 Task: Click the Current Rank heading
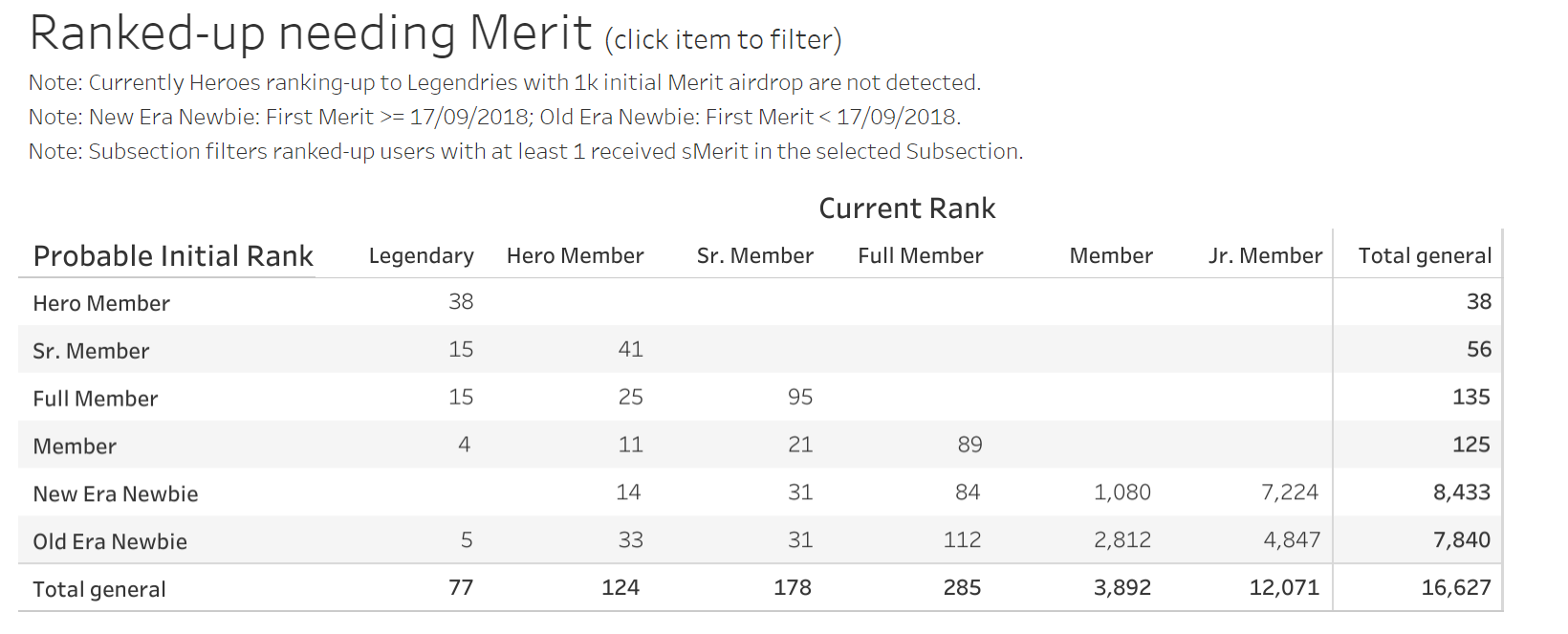907,208
